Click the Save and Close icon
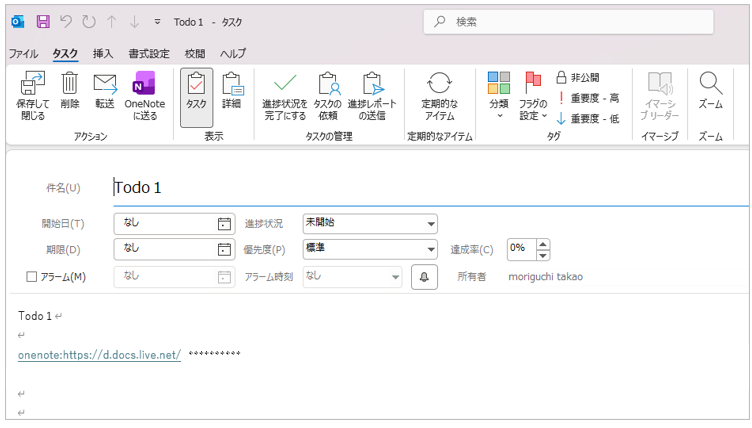 pos(32,94)
